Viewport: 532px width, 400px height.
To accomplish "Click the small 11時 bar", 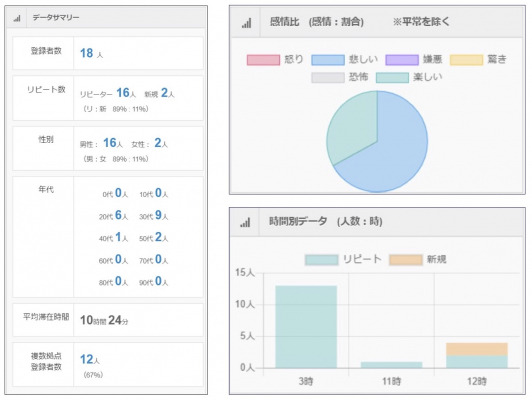I will click(x=392, y=365).
